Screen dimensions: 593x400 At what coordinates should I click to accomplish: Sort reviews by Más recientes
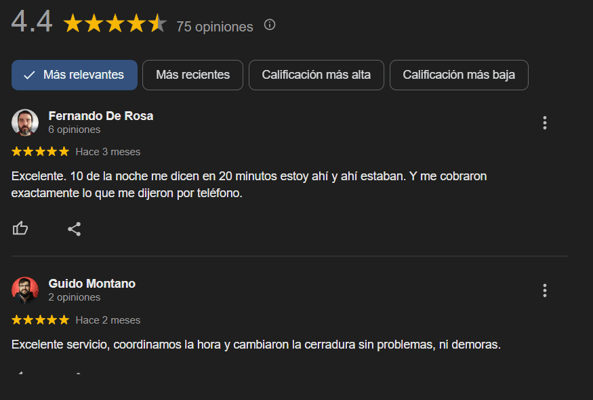[192, 75]
